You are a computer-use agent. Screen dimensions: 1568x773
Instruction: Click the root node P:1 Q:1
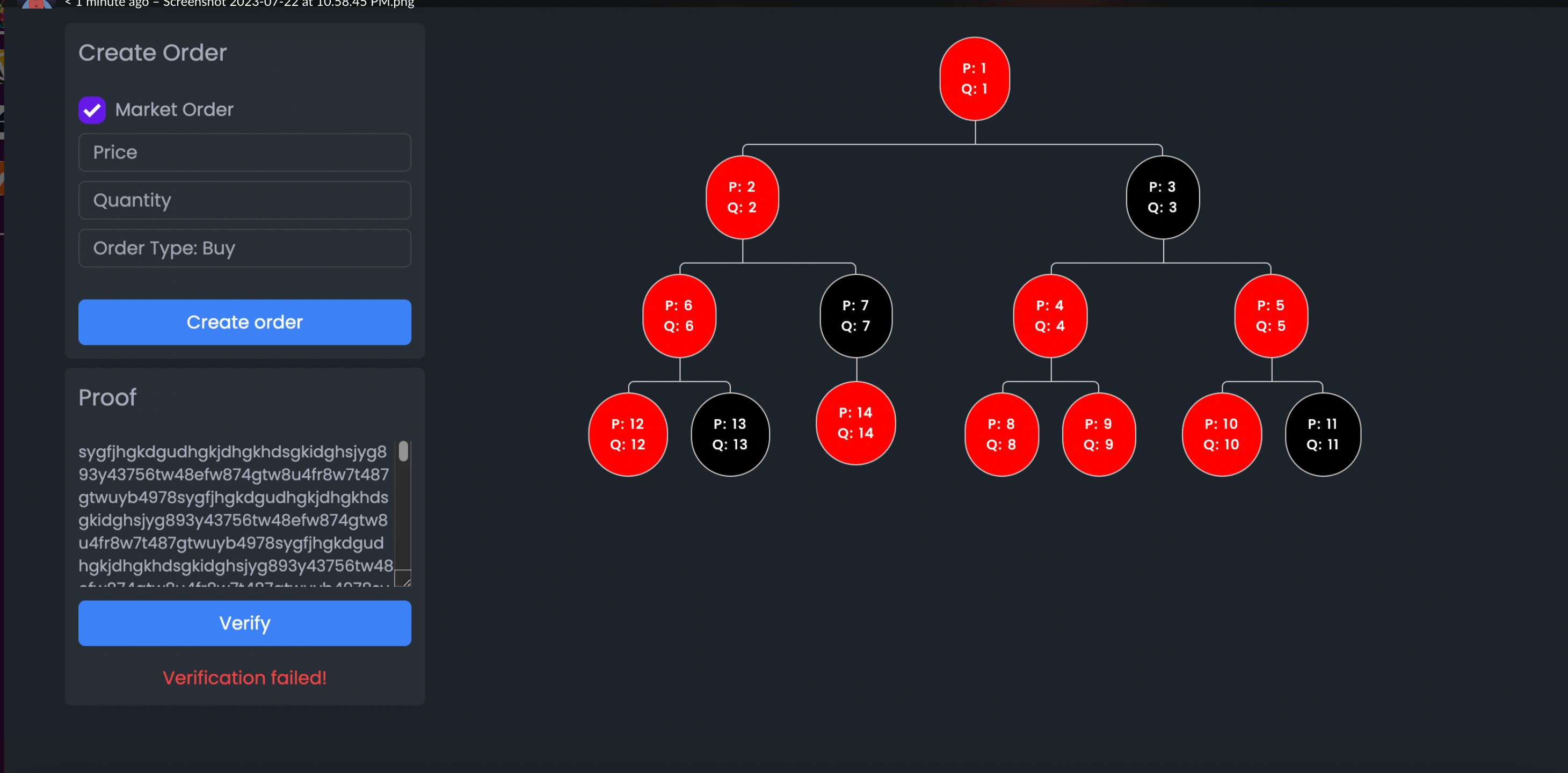coord(975,78)
